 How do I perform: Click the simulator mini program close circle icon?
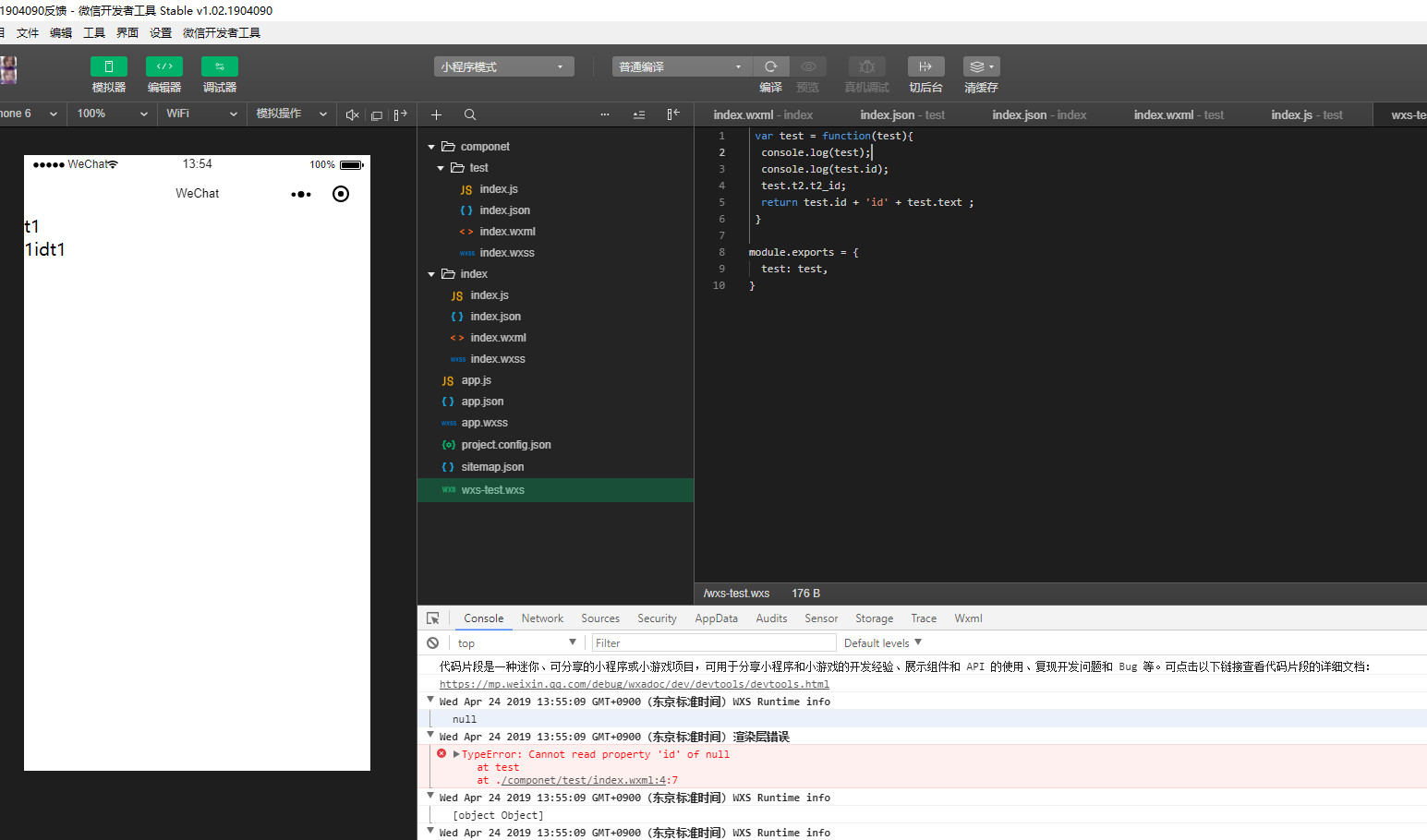341,194
